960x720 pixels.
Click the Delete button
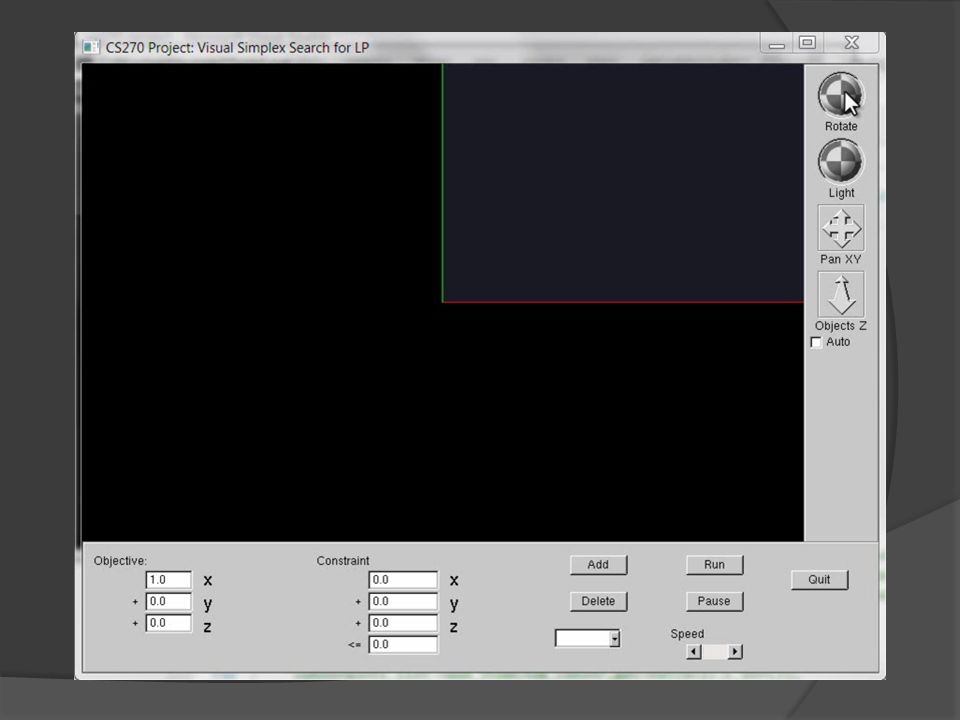(598, 601)
